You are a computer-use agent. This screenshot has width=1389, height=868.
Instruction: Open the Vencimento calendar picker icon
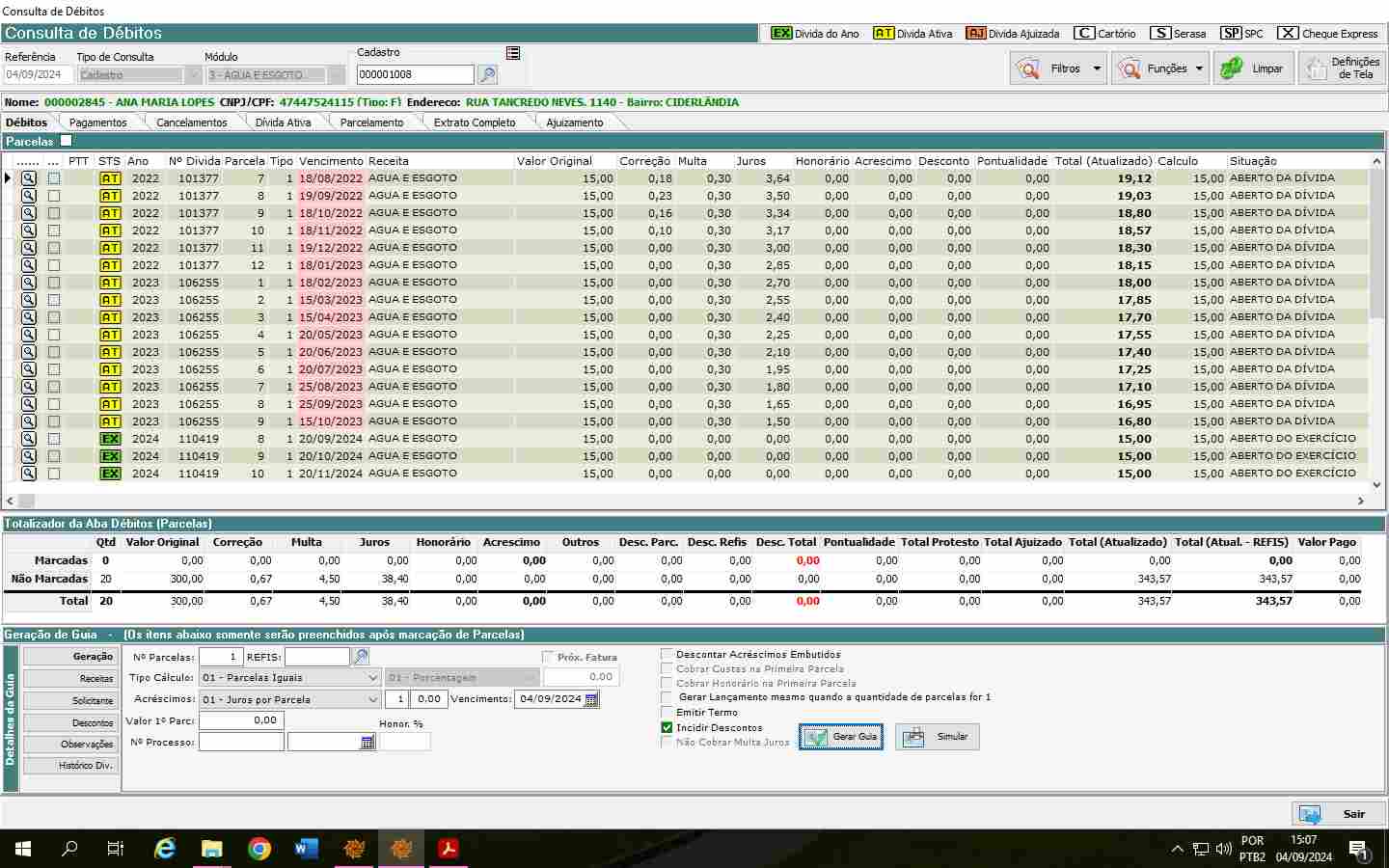(x=591, y=699)
